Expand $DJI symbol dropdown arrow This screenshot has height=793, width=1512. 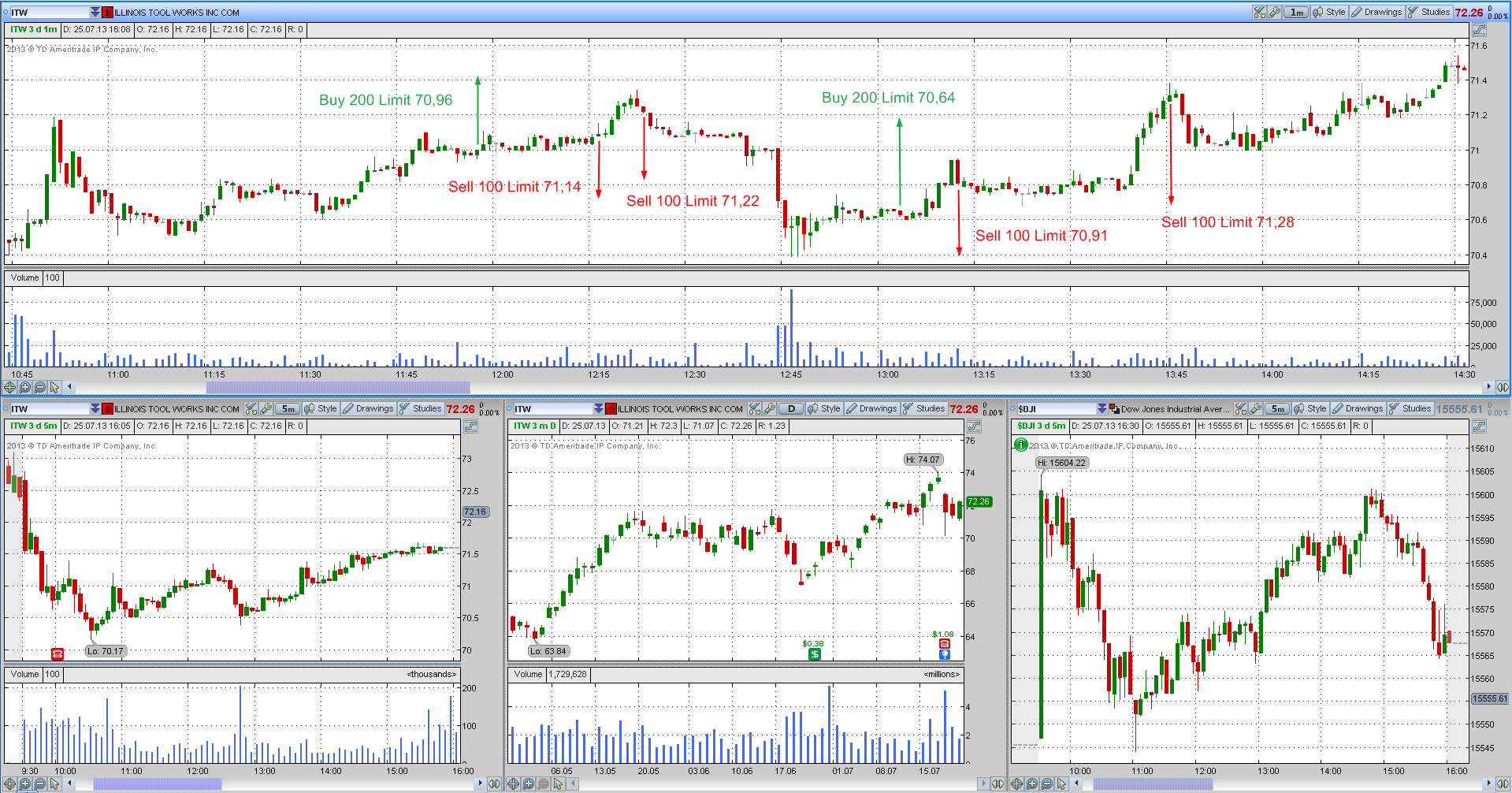(1101, 408)
